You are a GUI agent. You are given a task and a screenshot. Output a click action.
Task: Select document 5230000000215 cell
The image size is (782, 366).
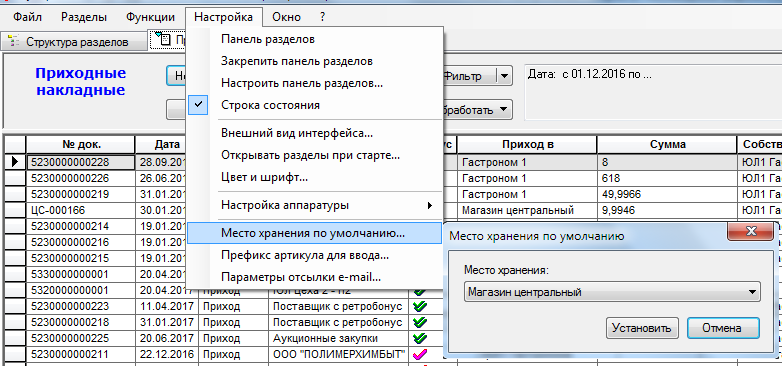coord(81,258)
